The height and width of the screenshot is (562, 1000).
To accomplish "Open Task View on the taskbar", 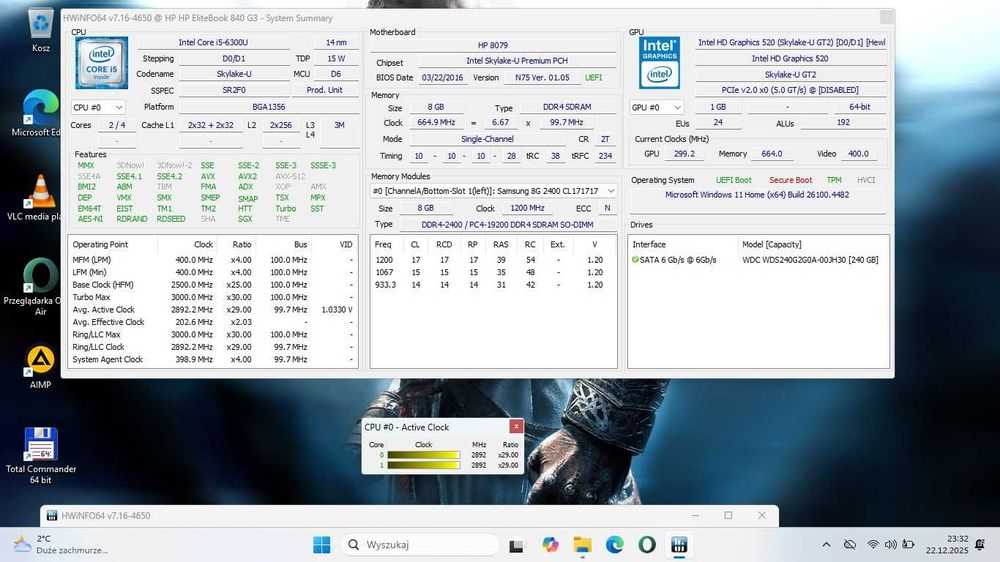I will [x=516, y=545].
